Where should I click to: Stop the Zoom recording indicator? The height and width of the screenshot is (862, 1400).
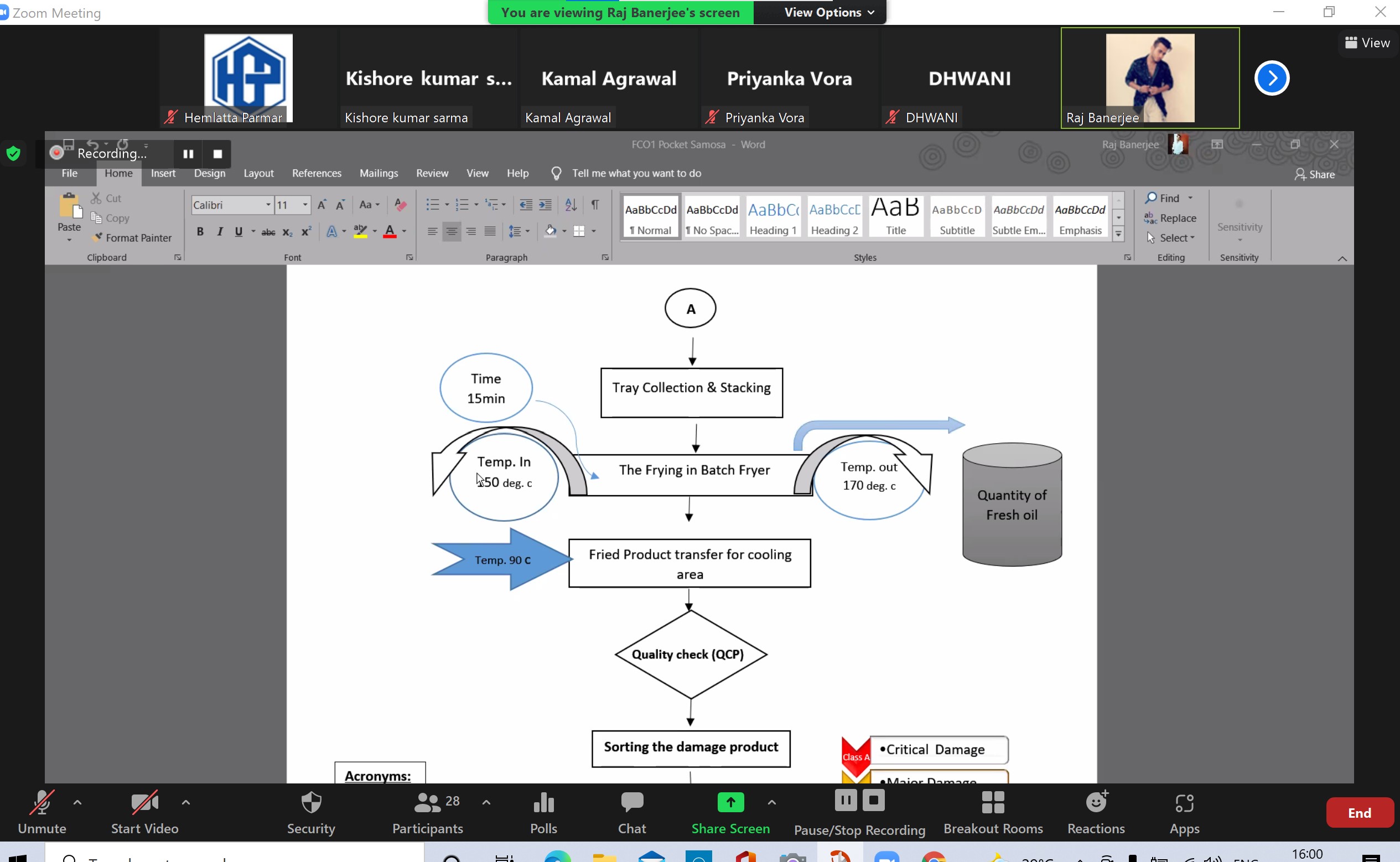pyautogui.click(x=217, y=153)
